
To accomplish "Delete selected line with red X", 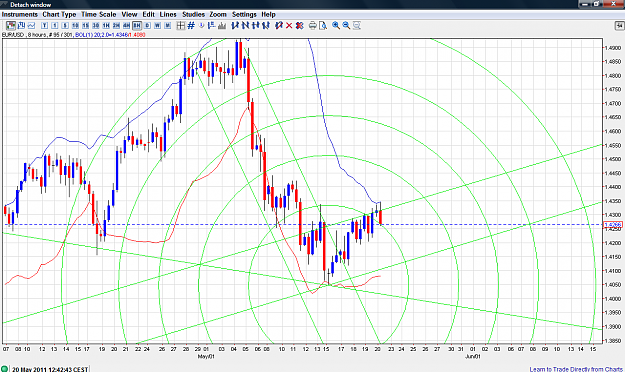I will click(x=289, y=26).
